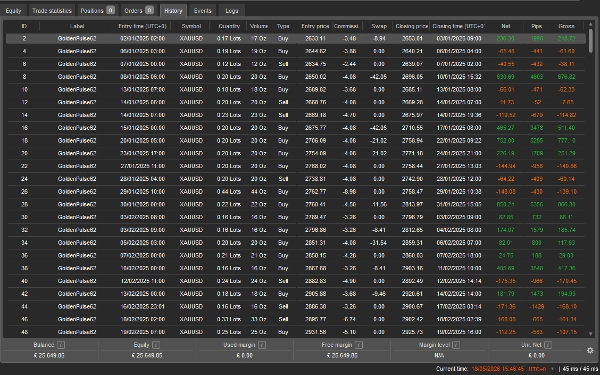Sort by the Commissions column header
The height and width of the screenshot is (375, 600).
(x=346, y=26)
